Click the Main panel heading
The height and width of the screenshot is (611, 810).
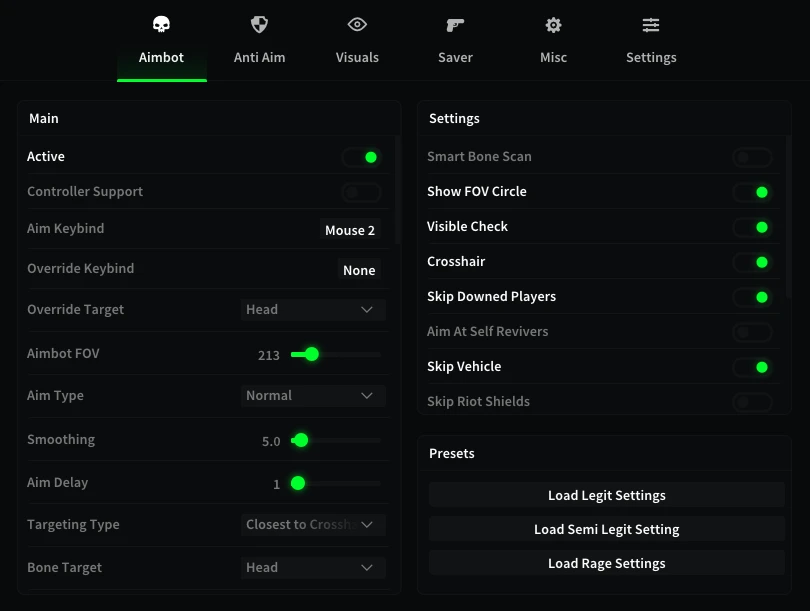44,118
